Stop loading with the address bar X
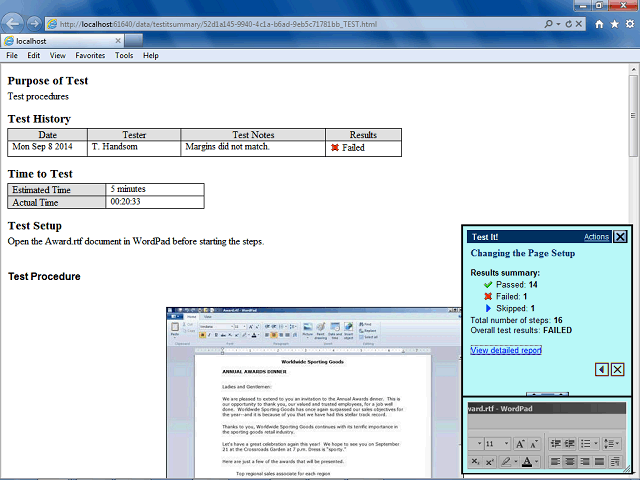The height and width of the screenshot is (480, 640). click(x=579, y=24)
